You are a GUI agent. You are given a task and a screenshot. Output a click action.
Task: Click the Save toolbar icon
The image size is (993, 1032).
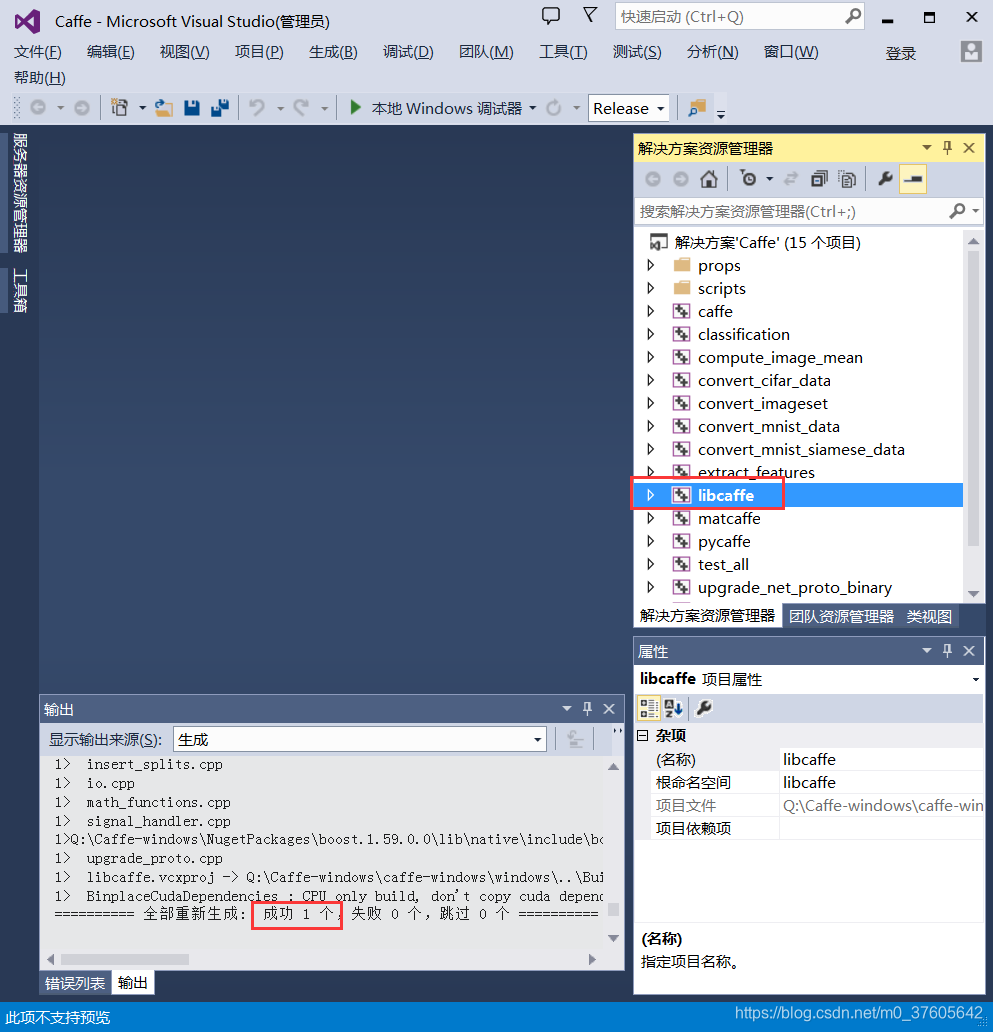point(191,107)
